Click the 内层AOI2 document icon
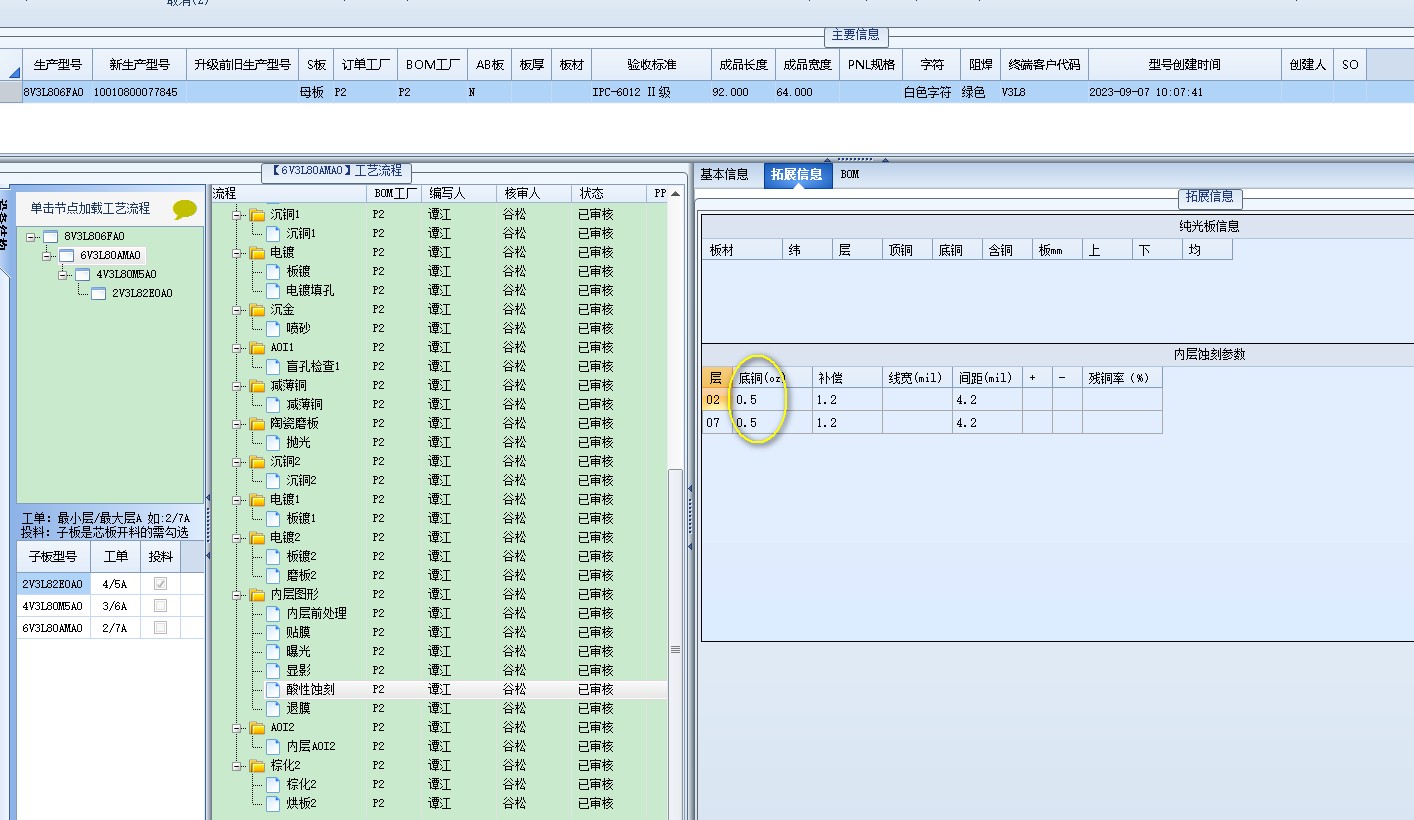This screenshot has width=1414, height=820. (x=274, y=746)
